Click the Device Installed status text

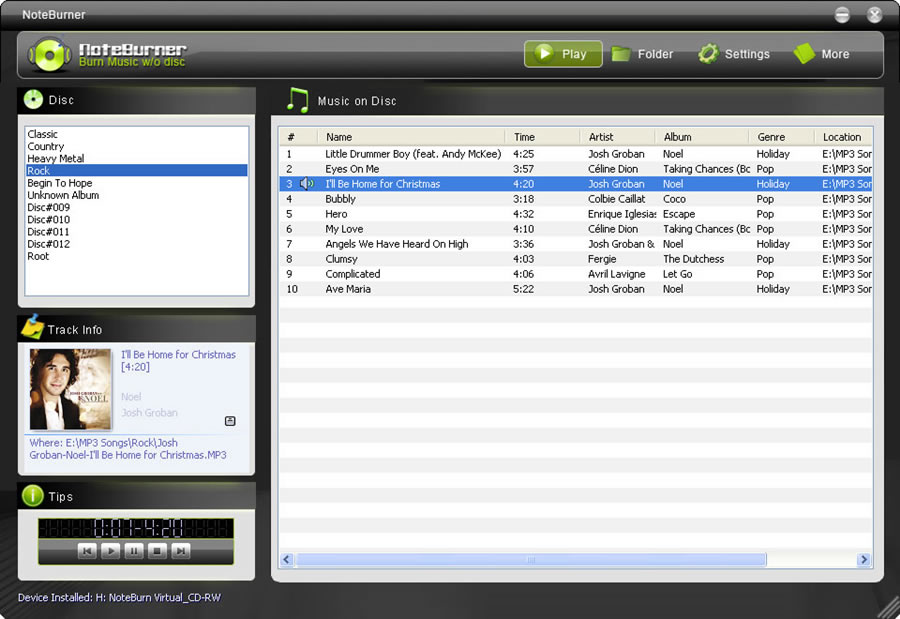point(119,597)
